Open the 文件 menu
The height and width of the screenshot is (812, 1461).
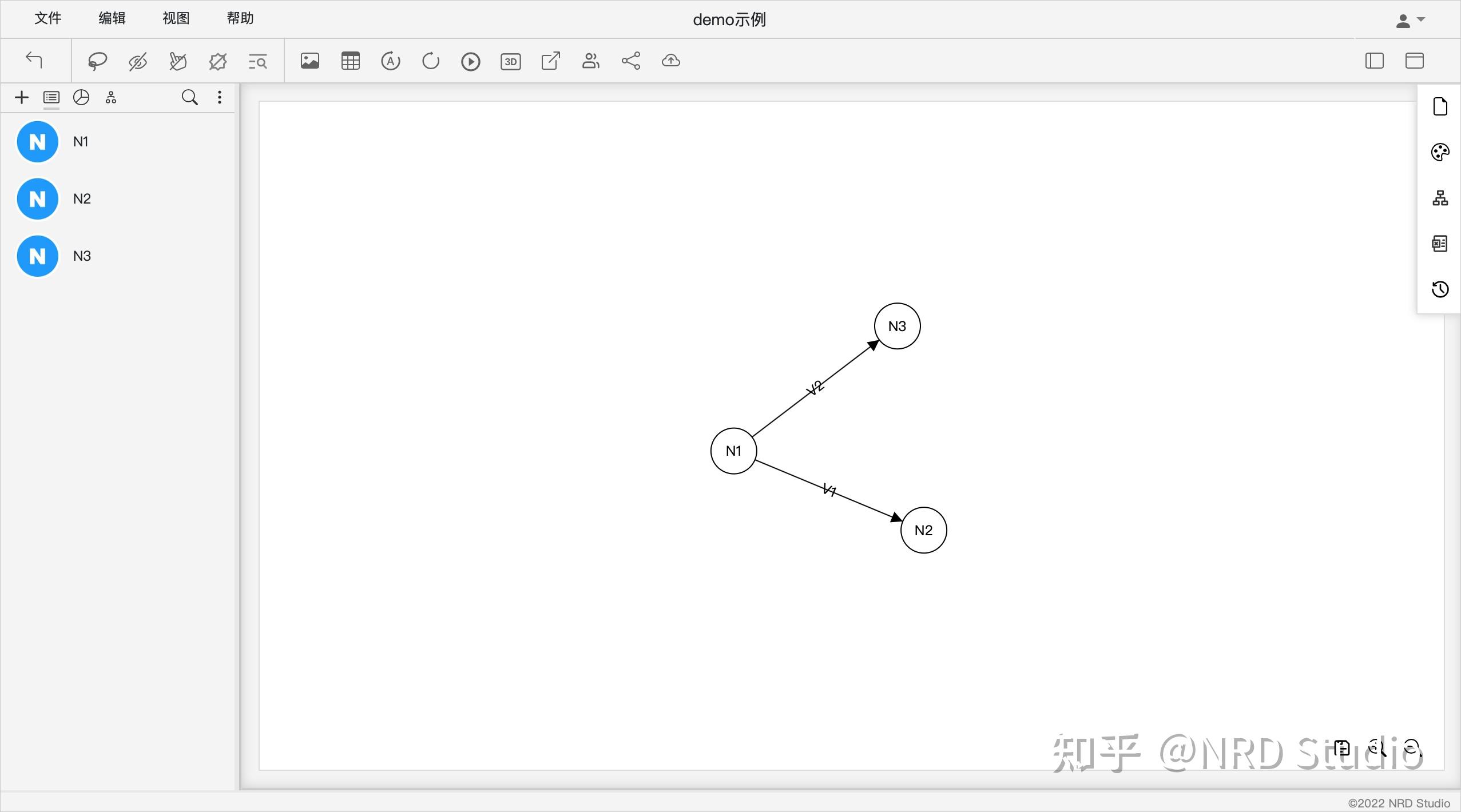48,18
